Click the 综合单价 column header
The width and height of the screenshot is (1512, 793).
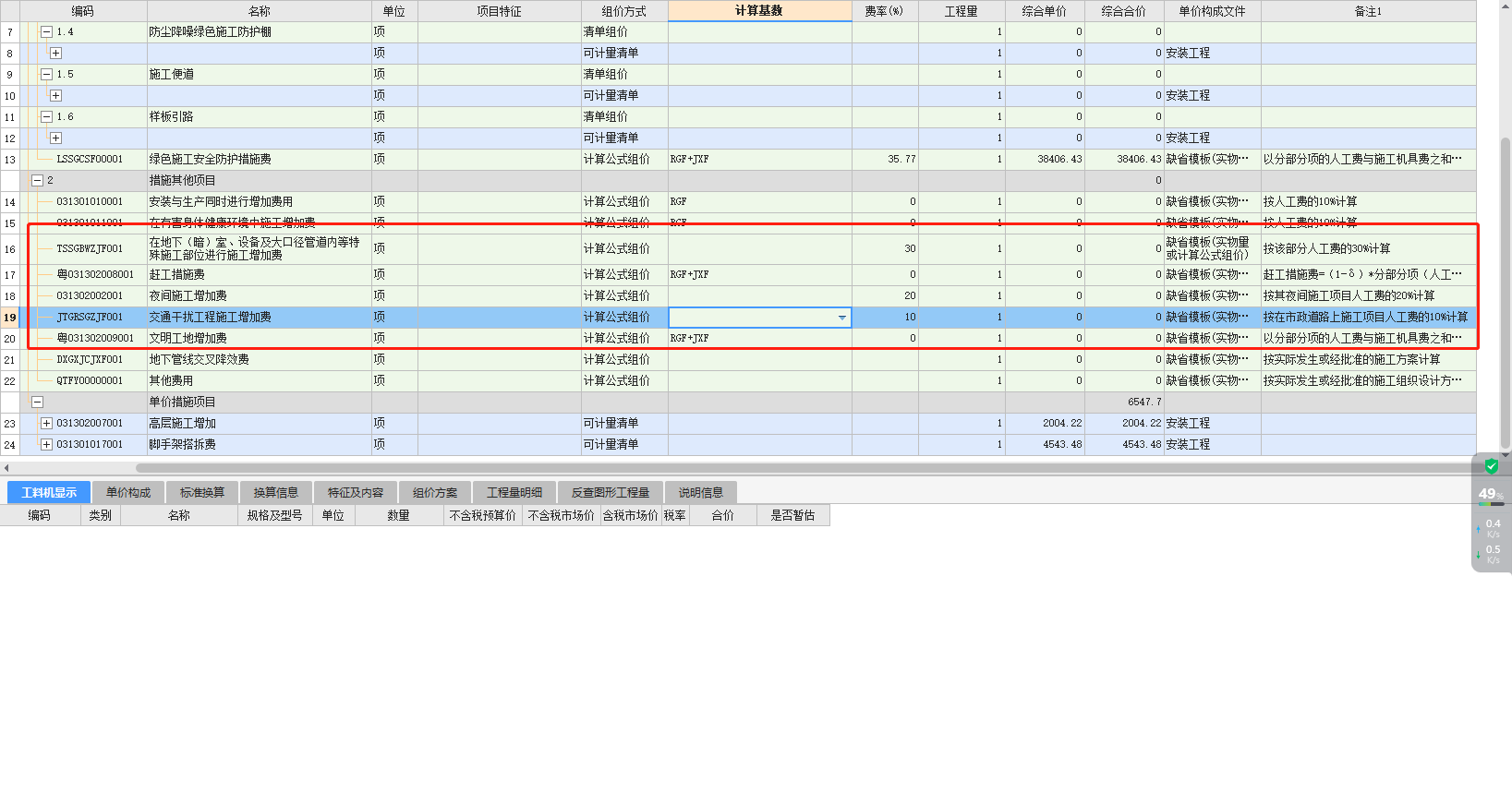[x=1045, y=11]
